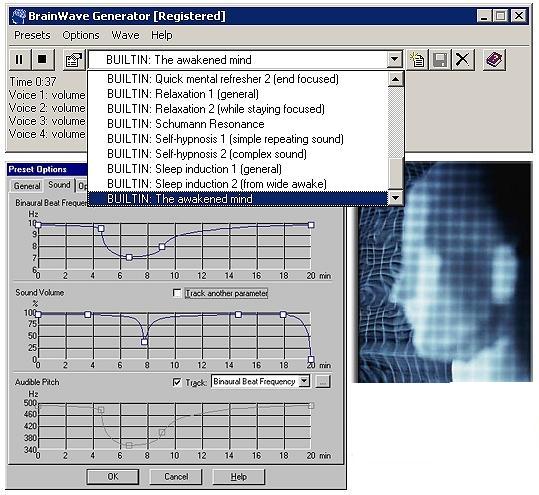The height and width of the screenshot is (495, 539).
Task: Click the BrainWave Generator title bar app icon
Action: click(19, 16)
